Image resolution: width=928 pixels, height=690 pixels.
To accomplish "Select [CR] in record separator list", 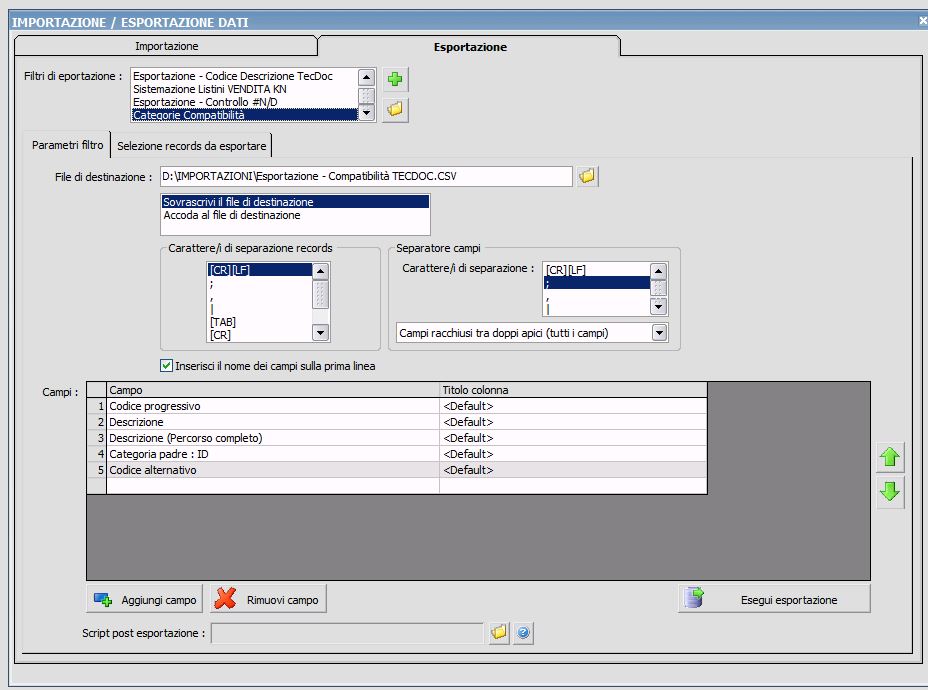I will click(259, 335).
